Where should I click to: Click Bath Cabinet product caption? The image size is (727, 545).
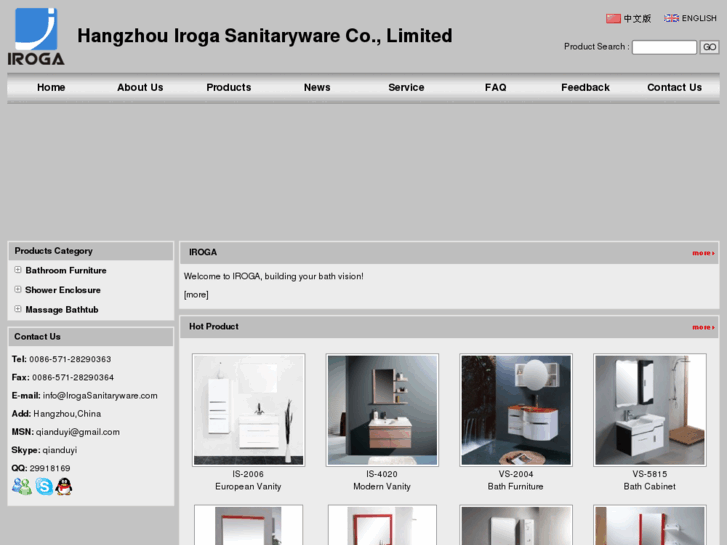click(x=650, y=487)
